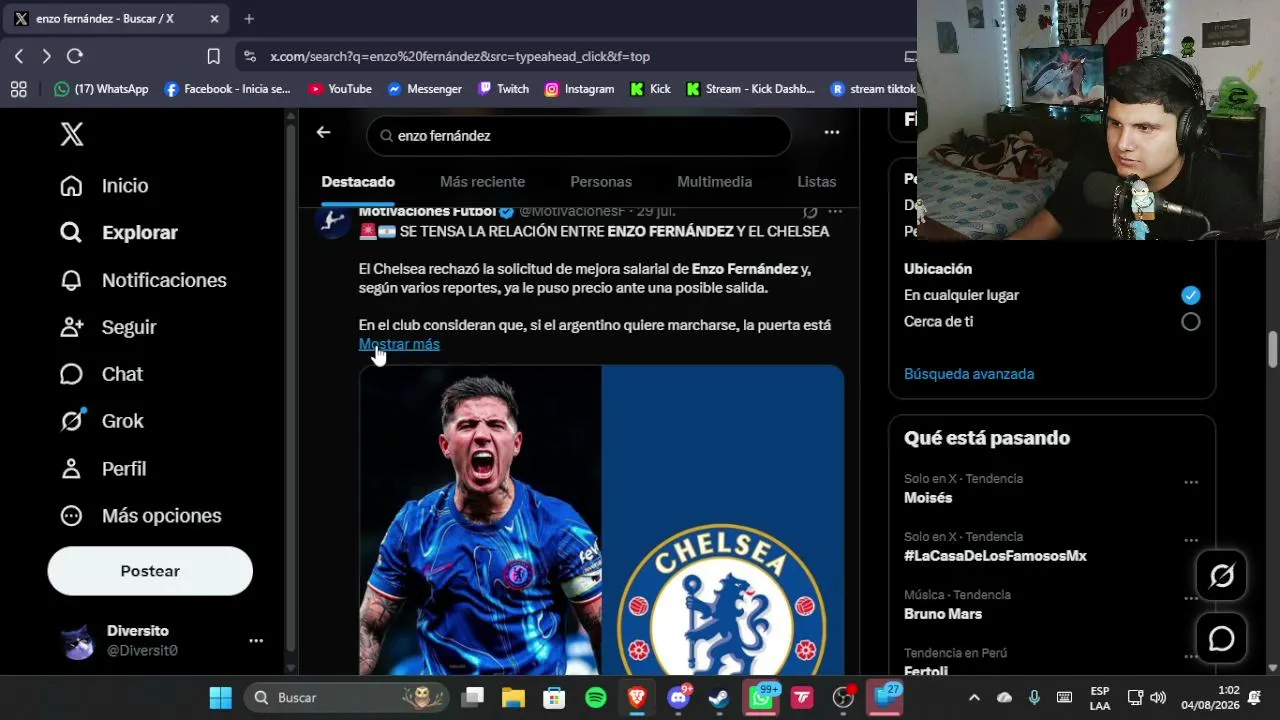
Task: Open the Diversito account switcher menu
Action: coord(256,641)
